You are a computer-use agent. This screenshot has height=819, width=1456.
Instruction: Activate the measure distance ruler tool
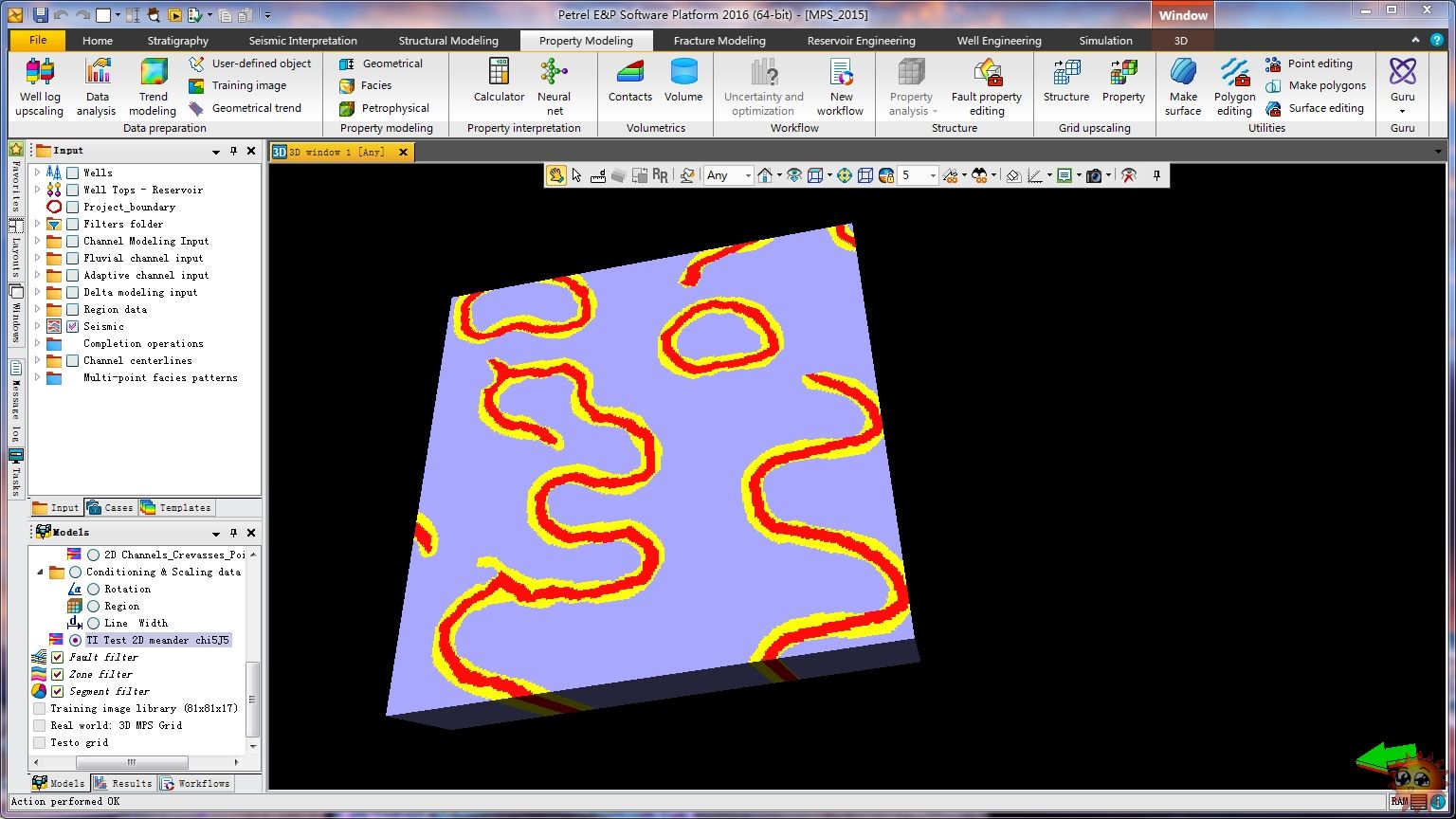tap(597, 175)
